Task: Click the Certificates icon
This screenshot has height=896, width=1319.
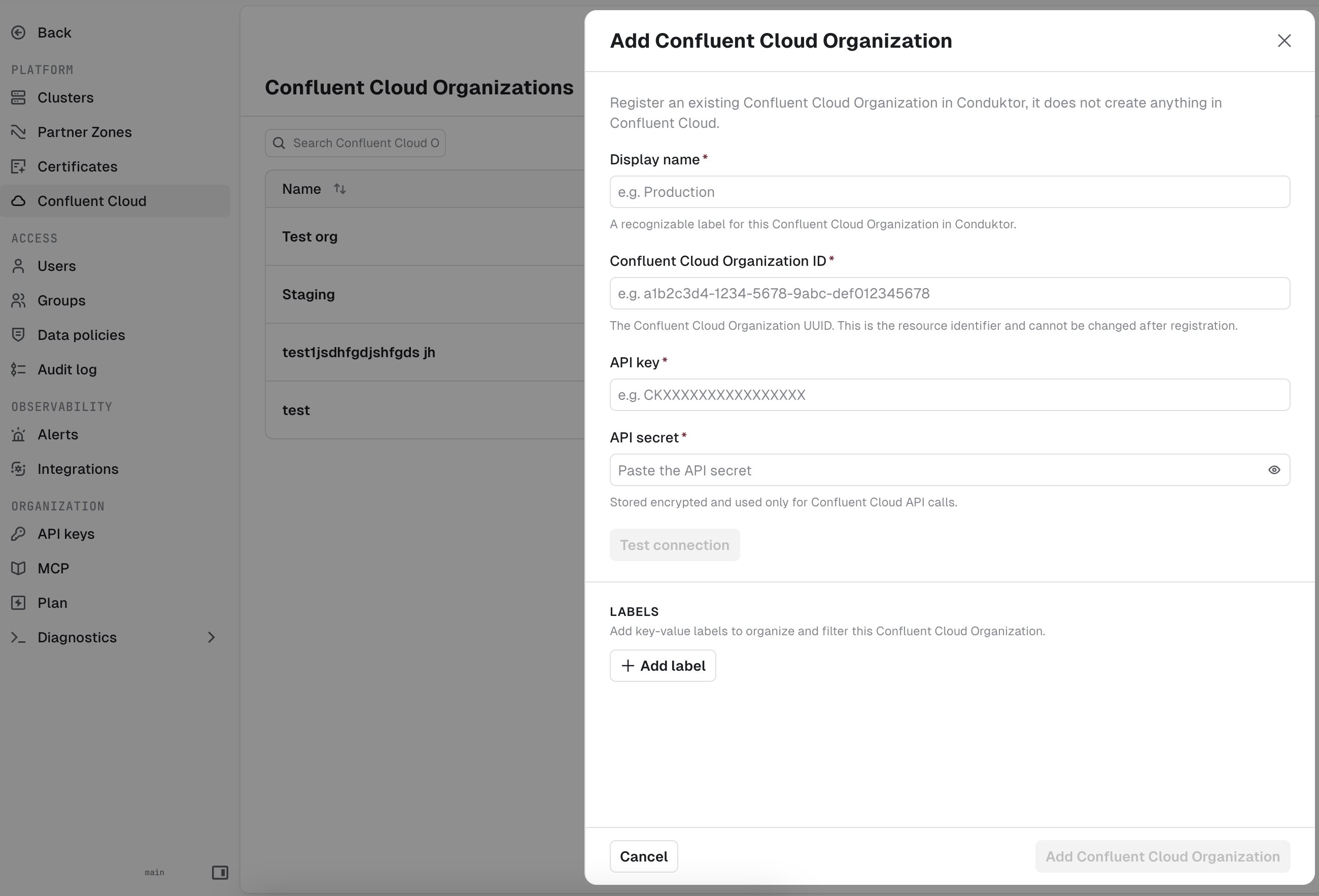Action: click(18, 167)
